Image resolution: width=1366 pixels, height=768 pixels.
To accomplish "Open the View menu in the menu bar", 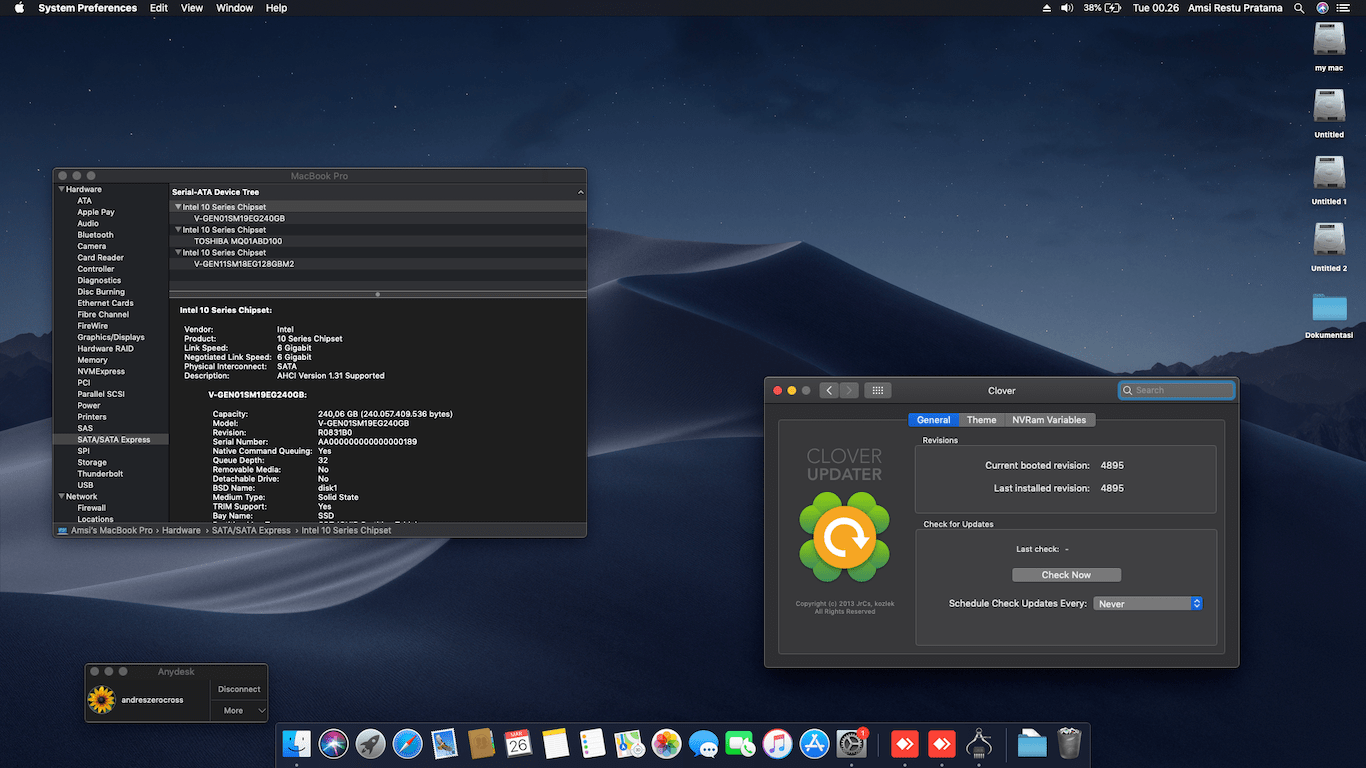I will (192, 8).
